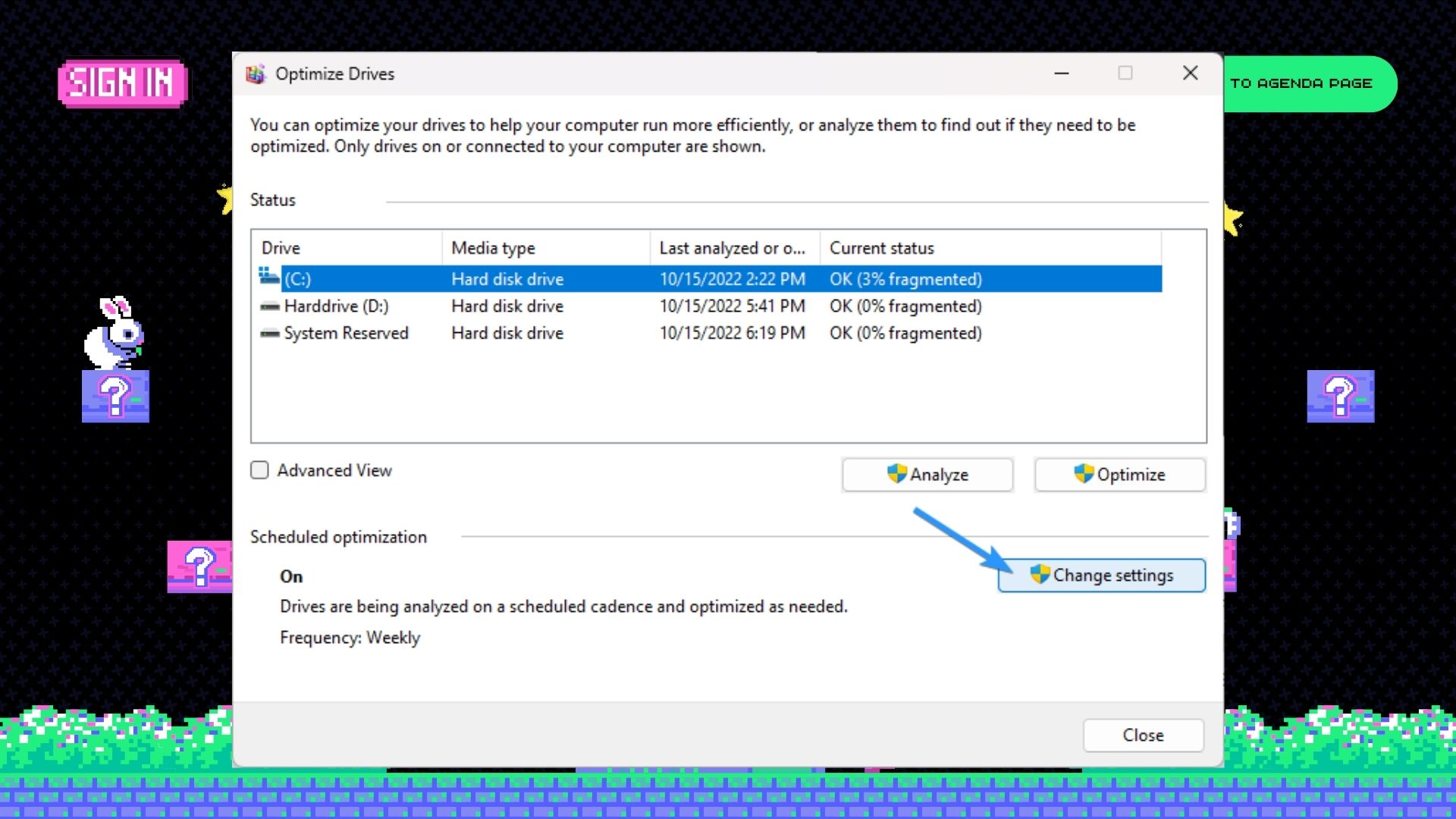
Task: Click the purple question block under the star
Action: pyautogui.click(x=1340, y=396)
